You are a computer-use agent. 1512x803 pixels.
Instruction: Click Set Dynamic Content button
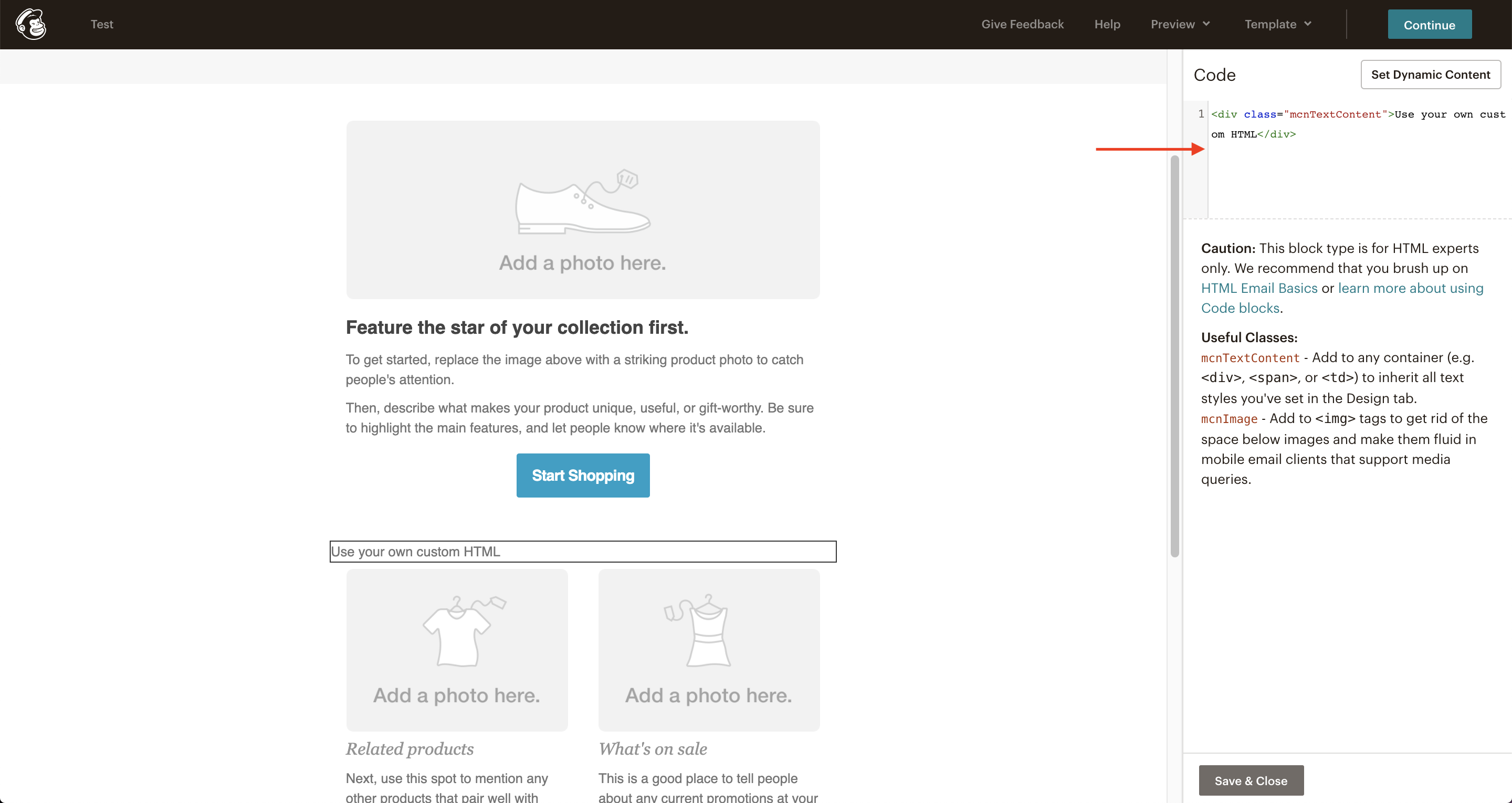pos(1431,75)
